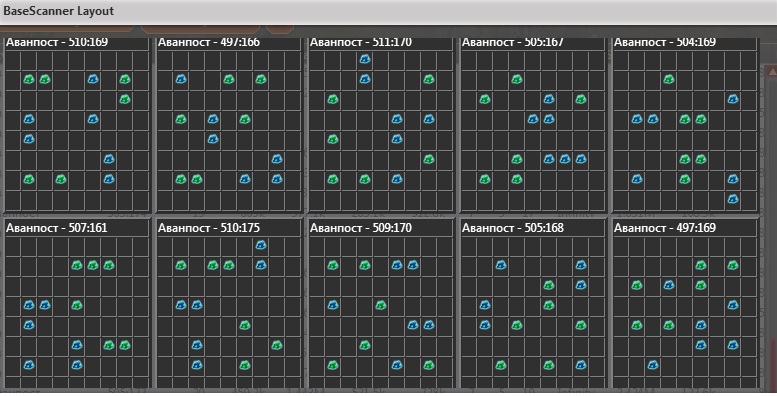The image size is (777, 396).
Task: Click the lone green tiberium in 510:175's fifth row
Action: (245, 325)
